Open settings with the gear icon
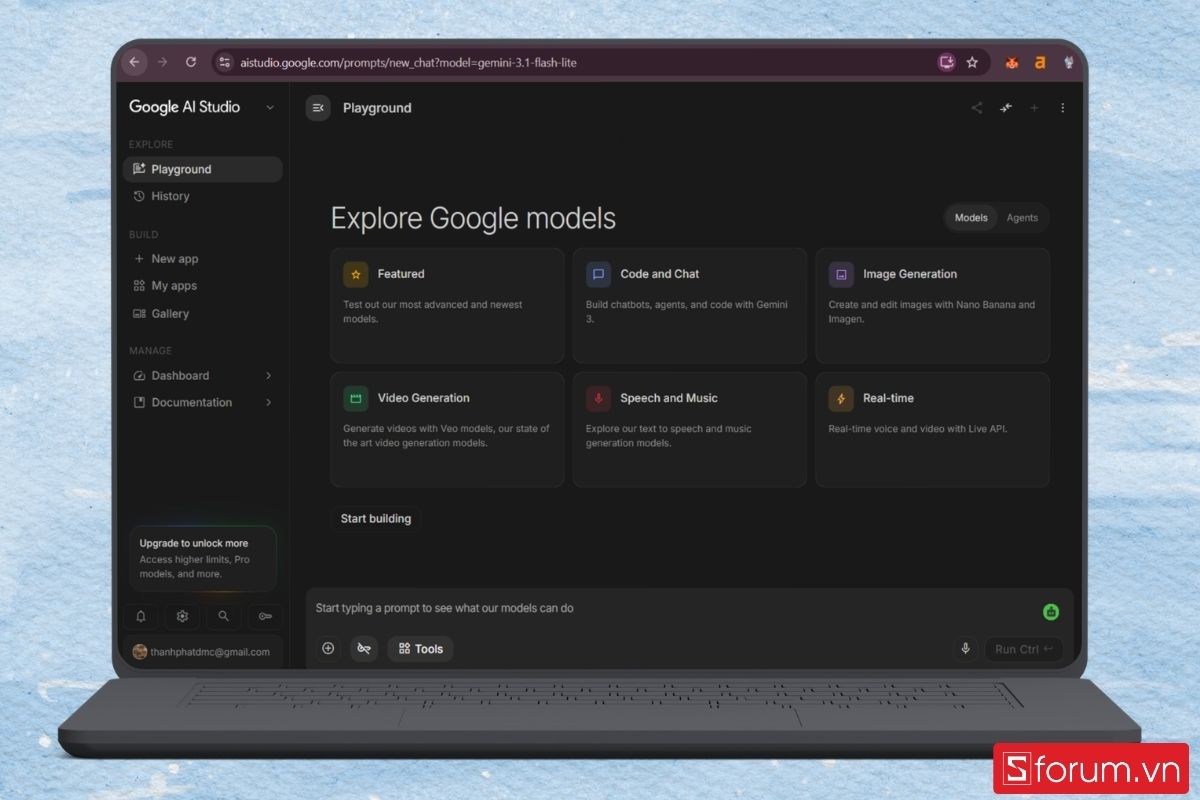 [182, 617]
